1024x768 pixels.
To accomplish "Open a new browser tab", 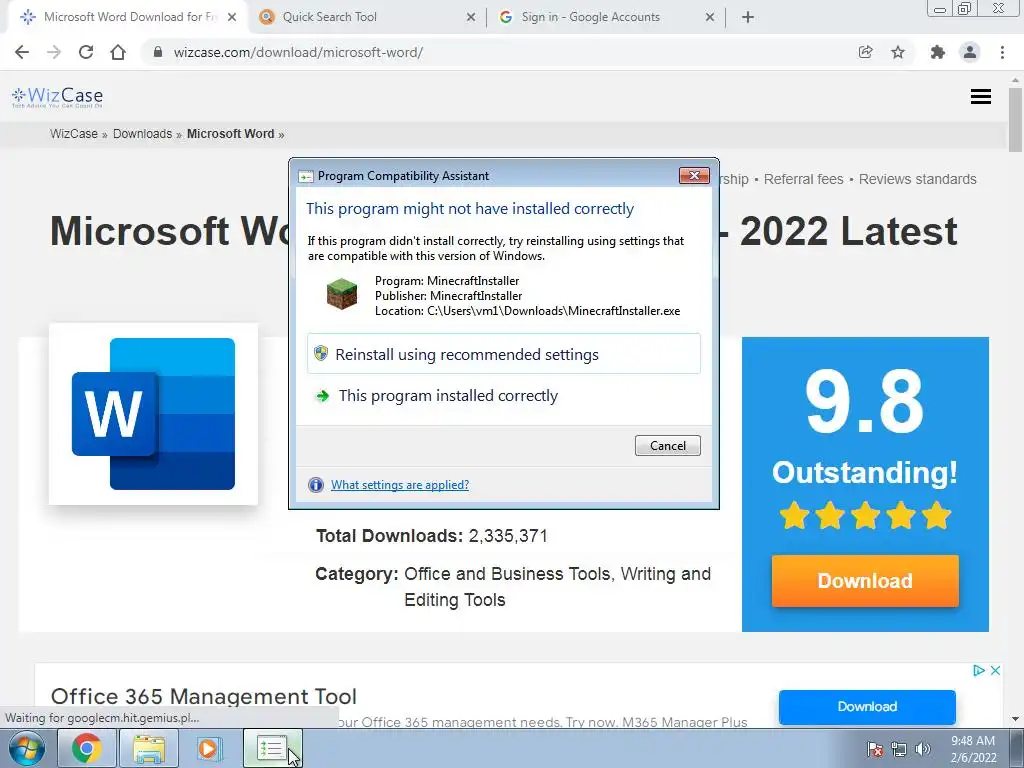I will coord(748,17).
